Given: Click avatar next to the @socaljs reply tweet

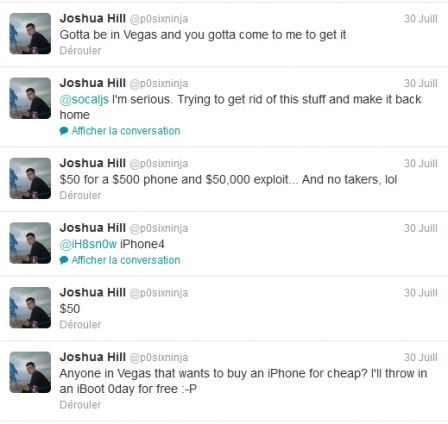Looking at the screenshot, I should (30, 98).
